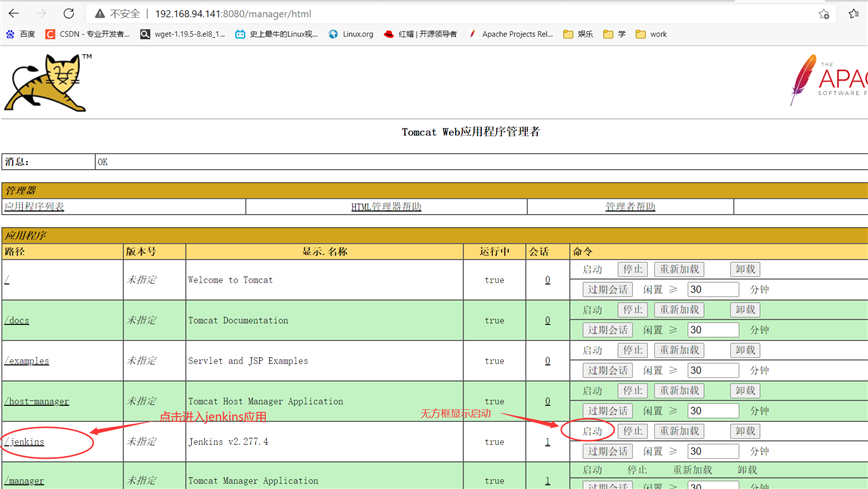Screen dimensions: 868x489
Task: Open the 娱乐 bookmark folder
Action: click(578, 34)
